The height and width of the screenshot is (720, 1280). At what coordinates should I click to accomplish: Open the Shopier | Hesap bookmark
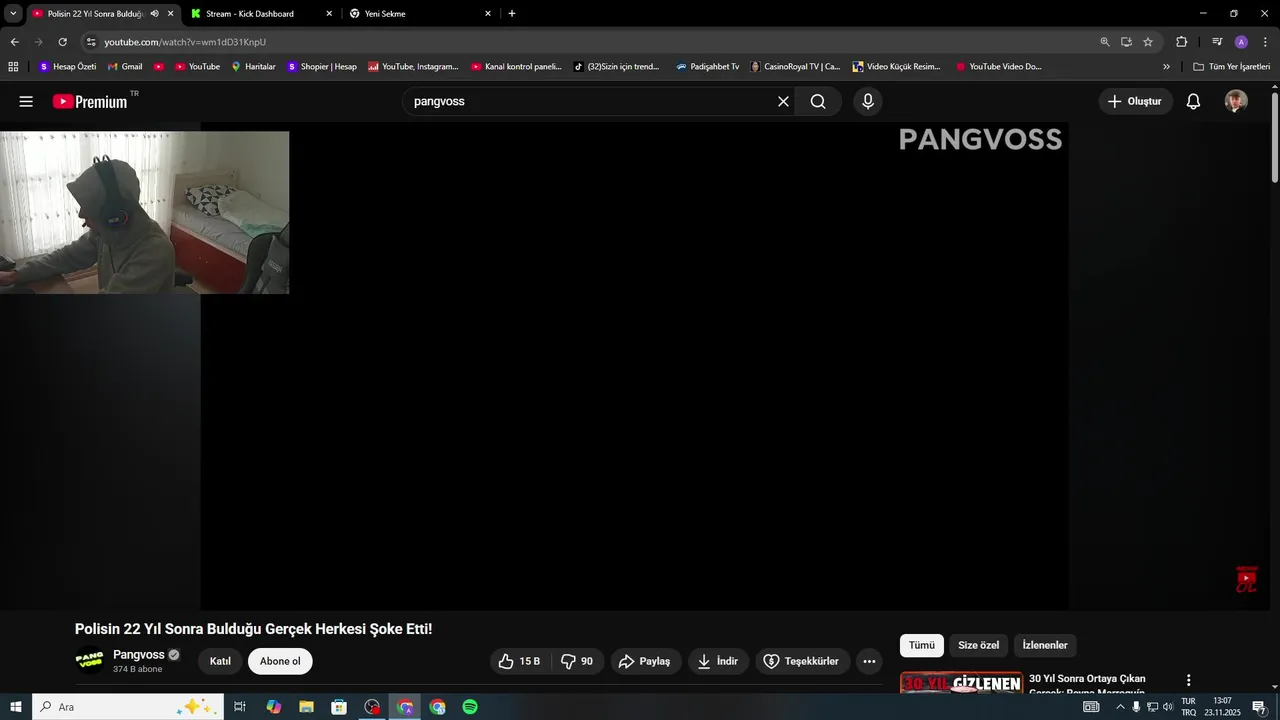(321, 67)
